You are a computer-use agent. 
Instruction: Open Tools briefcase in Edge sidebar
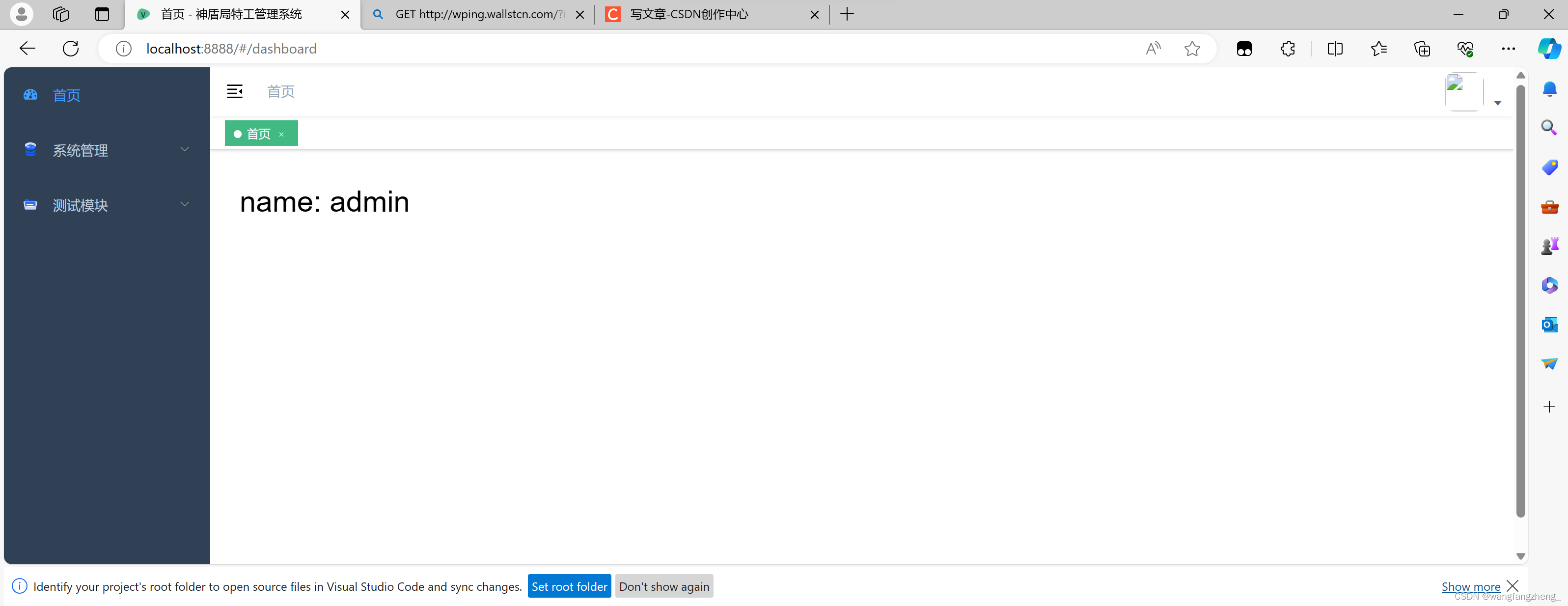pyautogui.click(x=1550, y=207)
